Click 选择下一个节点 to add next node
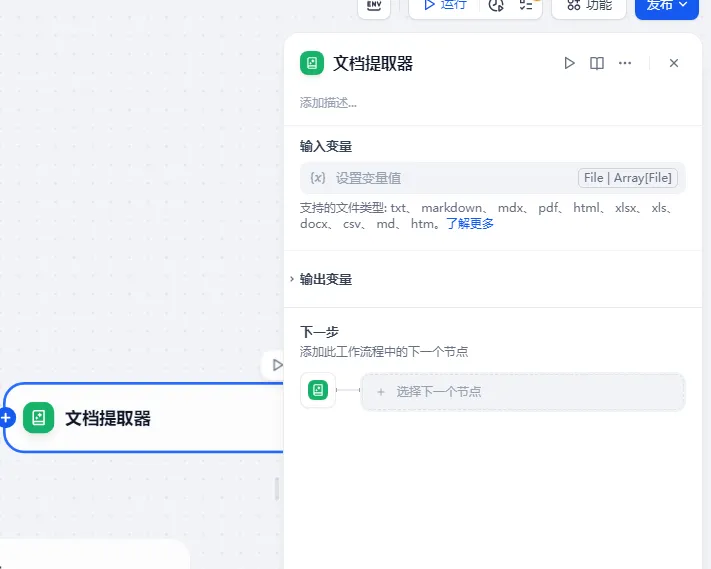 pyautogui.click(x=522, y=392)
